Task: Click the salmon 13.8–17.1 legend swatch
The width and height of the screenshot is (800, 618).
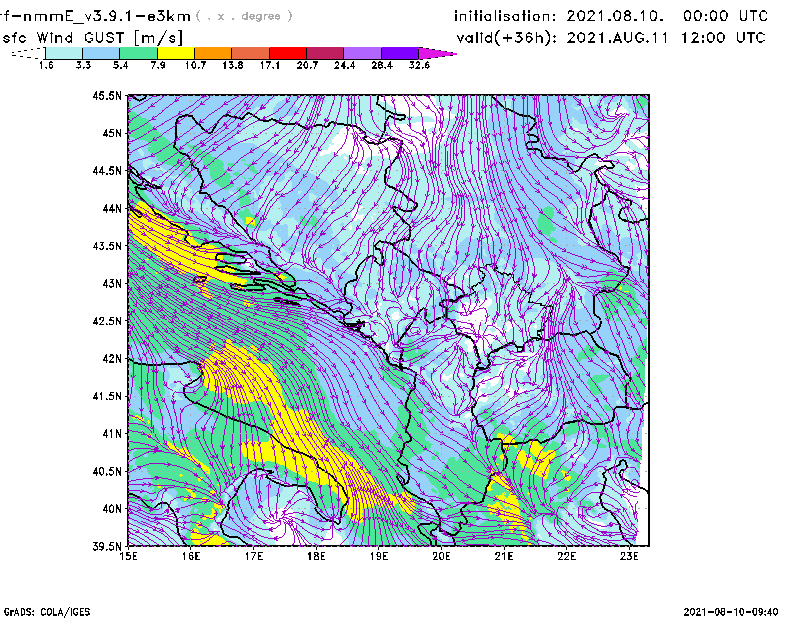Action: coord(251,53)
